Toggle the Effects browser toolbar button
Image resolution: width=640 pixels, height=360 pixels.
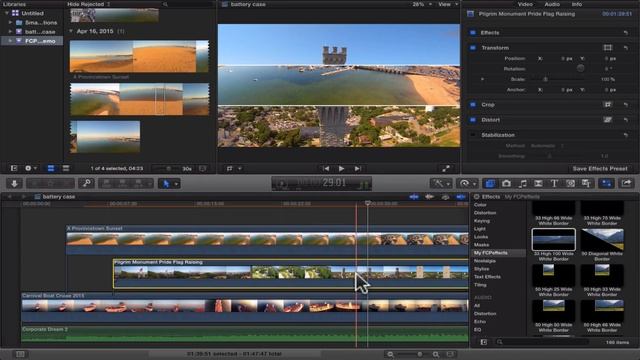pos(490,184)
